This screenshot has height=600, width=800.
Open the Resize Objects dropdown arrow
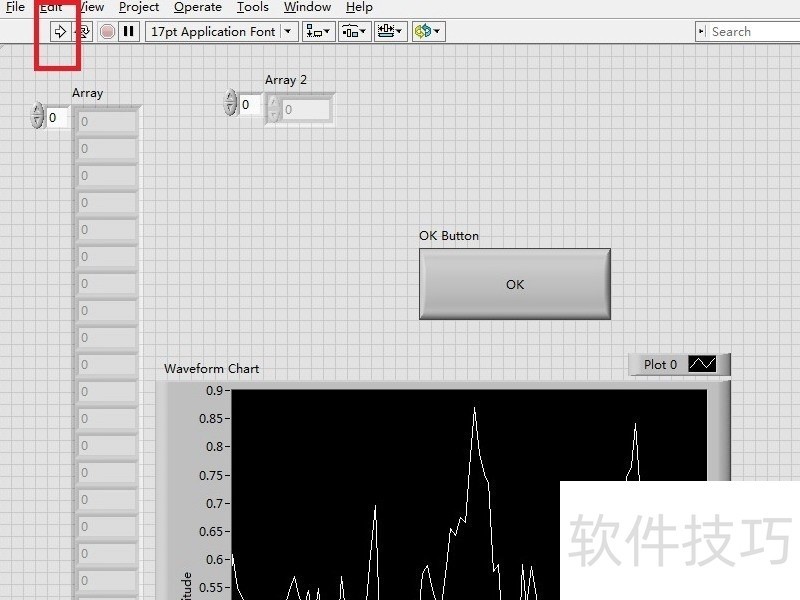pyautogui.click(x=398, y=31)
